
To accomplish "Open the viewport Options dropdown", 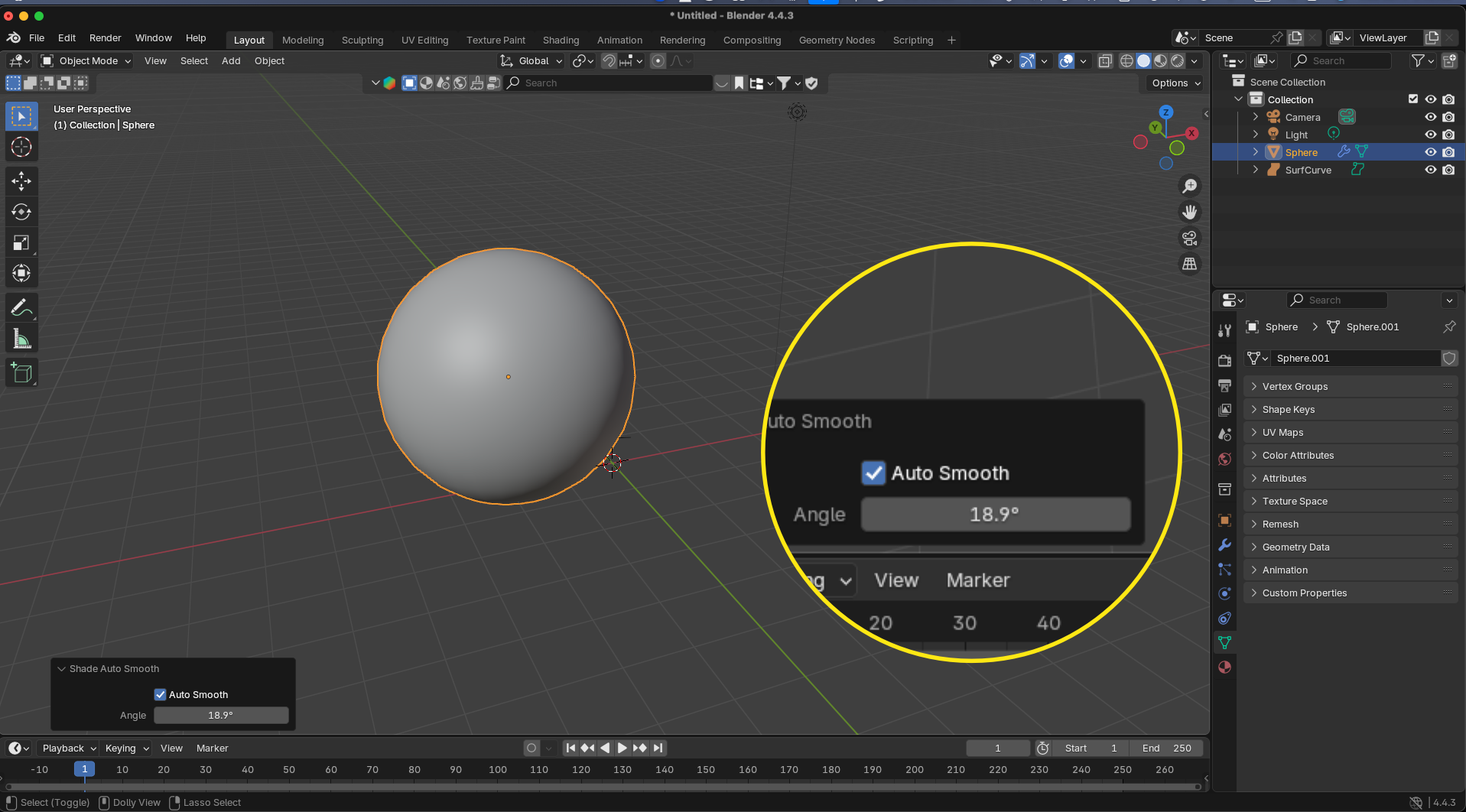I will point(1175,83).
